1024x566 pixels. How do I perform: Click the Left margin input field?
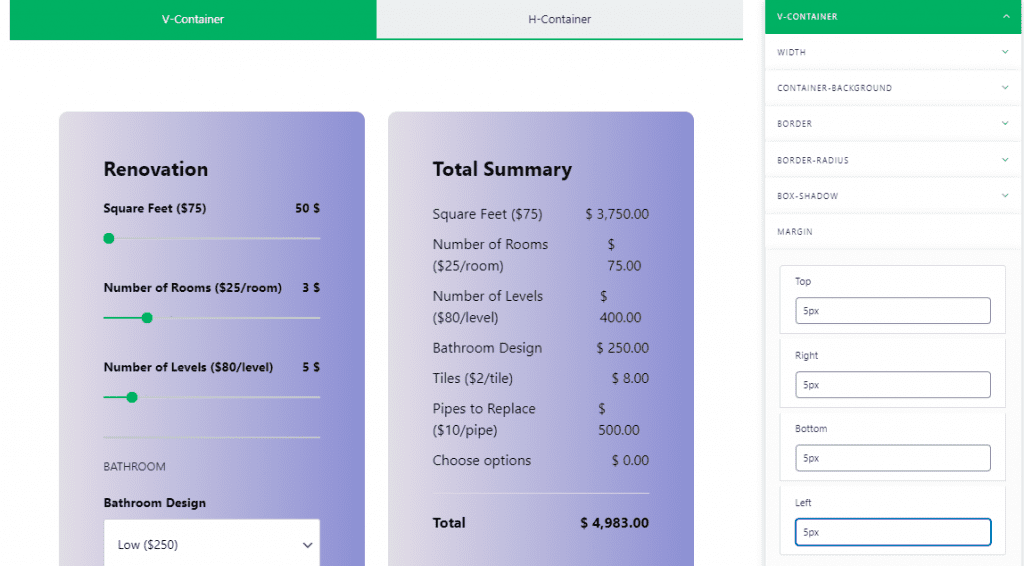click(893, 532)
